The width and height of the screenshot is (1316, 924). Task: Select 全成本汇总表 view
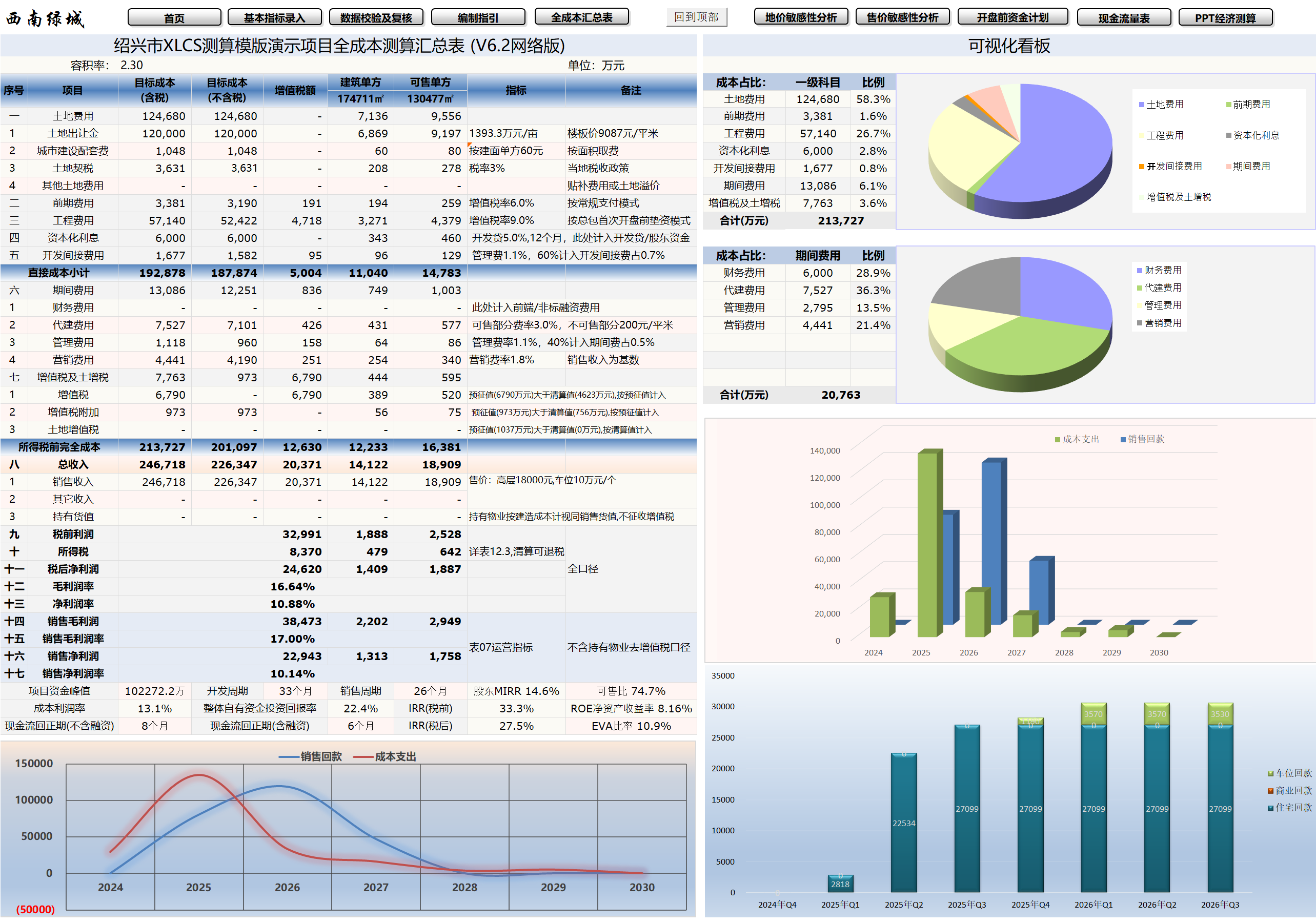coord(582,16)
